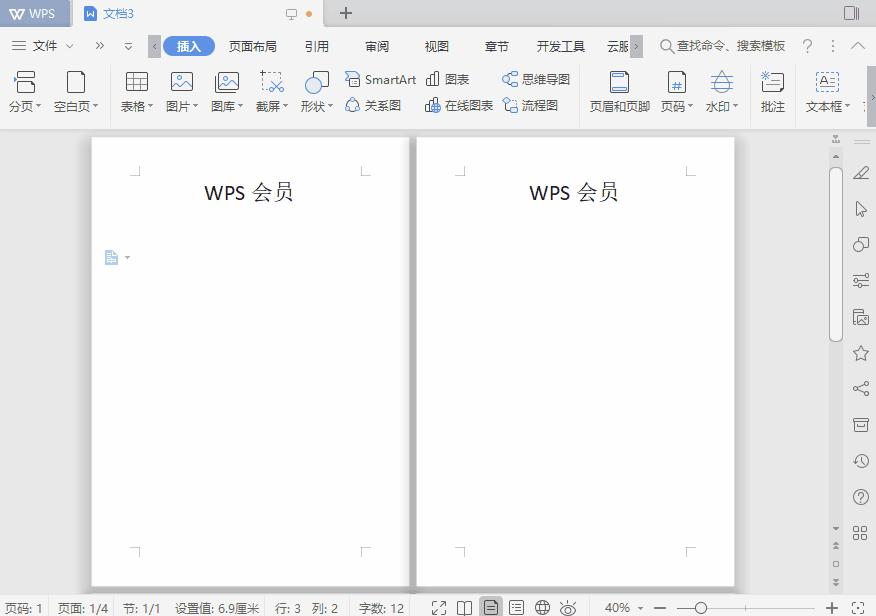Screen dimensions: 876x616
Task: Switch to the 页面布局 ribbon tab
Action: [251, 46]
